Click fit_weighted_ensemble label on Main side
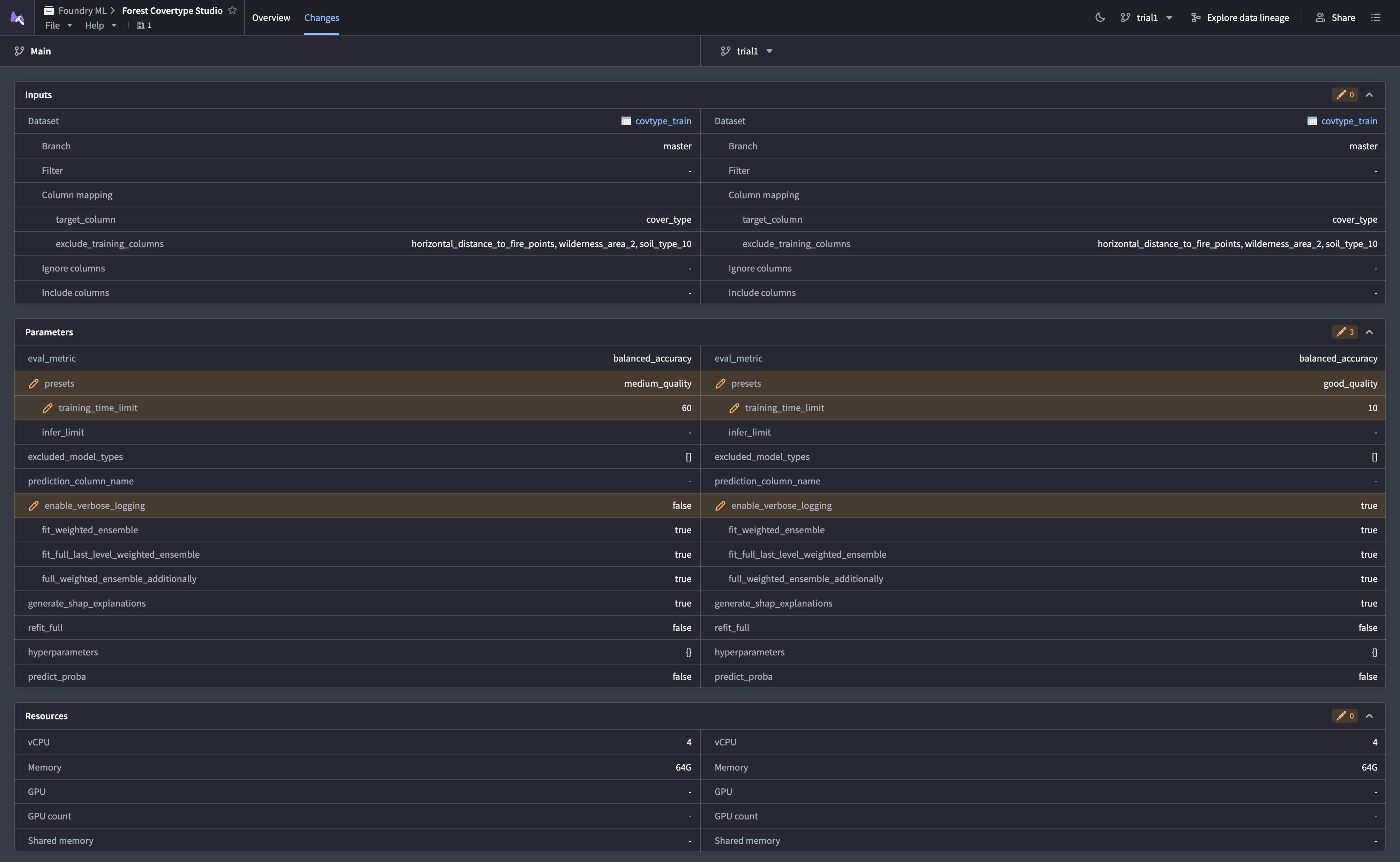This screenshot has height=862, width=1400. tap(89, 530)
